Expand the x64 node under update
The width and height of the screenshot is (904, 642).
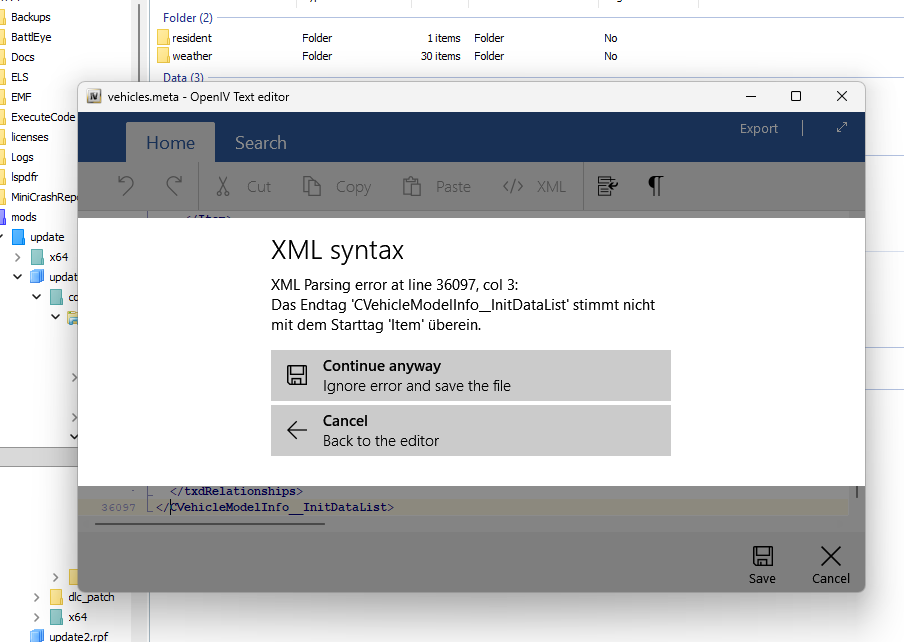(x=17, y=257)
